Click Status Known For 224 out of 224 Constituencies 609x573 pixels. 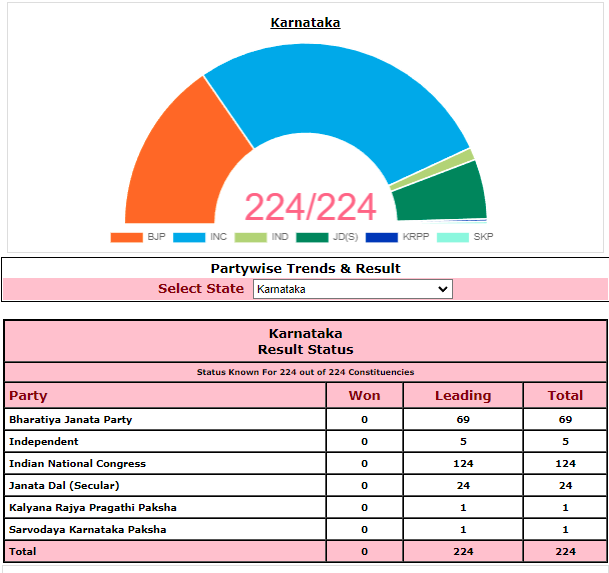point(305,372)
